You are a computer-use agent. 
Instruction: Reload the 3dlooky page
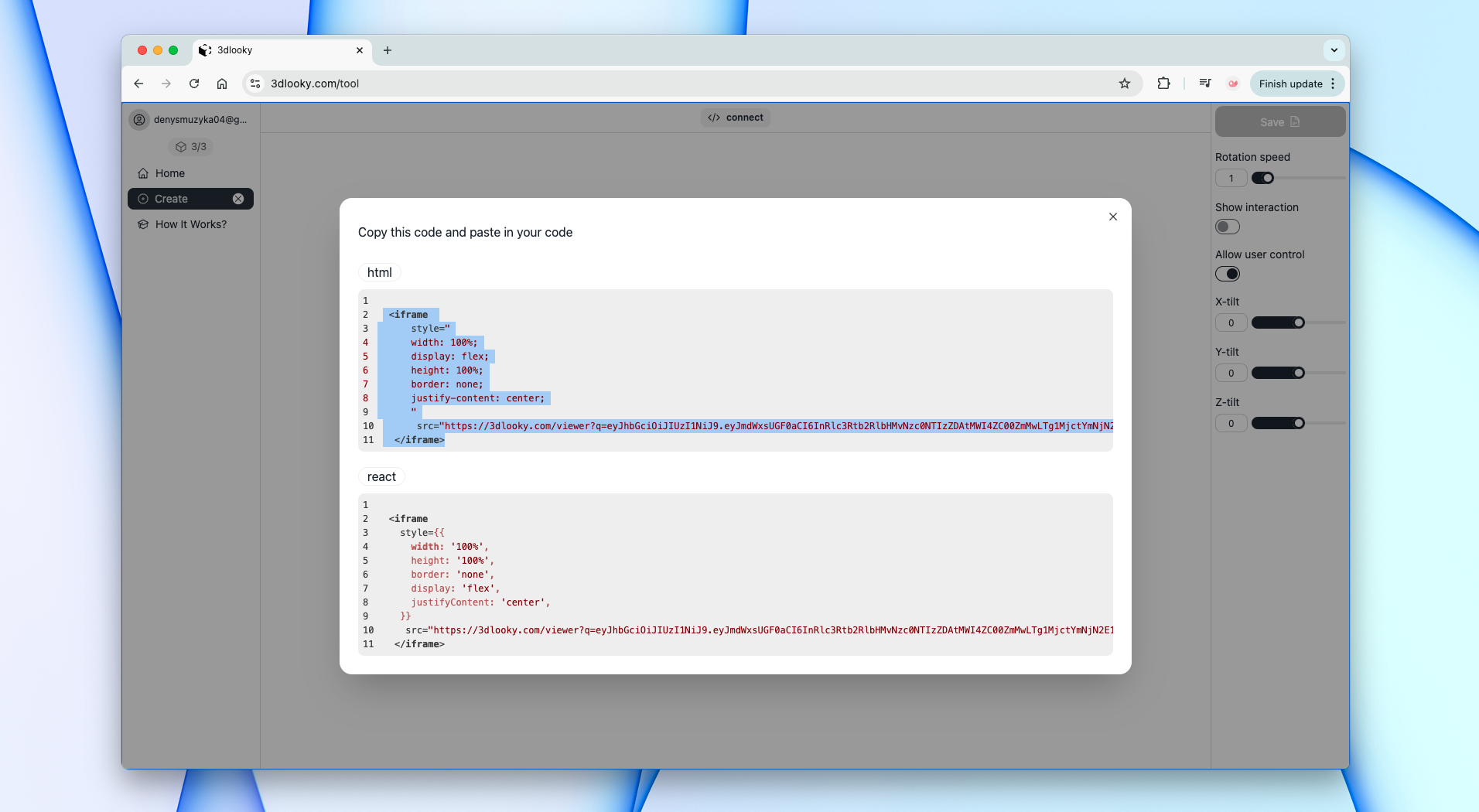[x=194, y=84]
